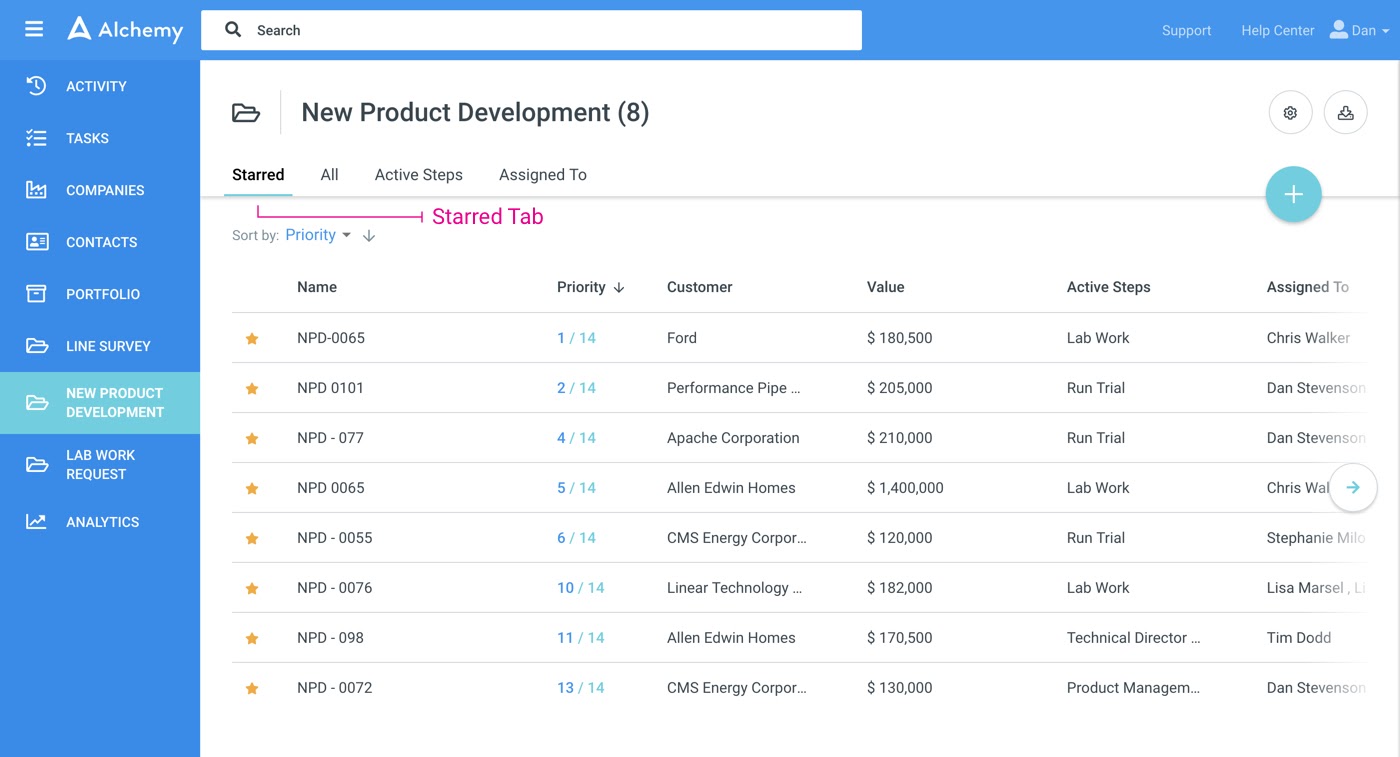Image resolution: width=1400 pixels, height=757 pixels.
Task: Open the Help Center link
Action: point(1277,30)
